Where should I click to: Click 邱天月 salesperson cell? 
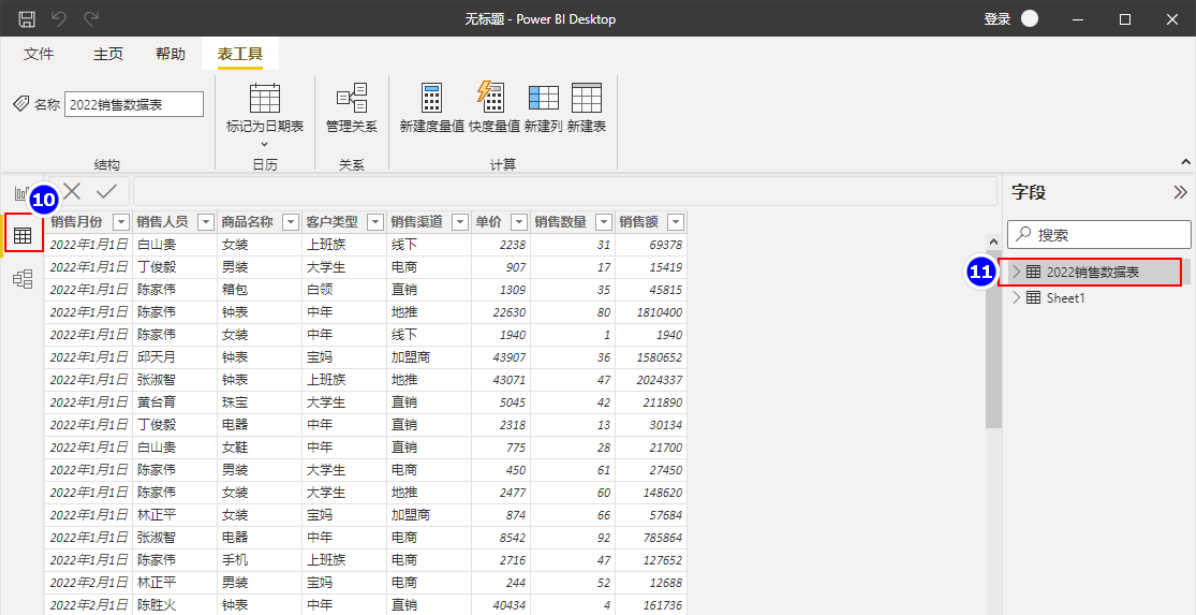coord(175,357)
